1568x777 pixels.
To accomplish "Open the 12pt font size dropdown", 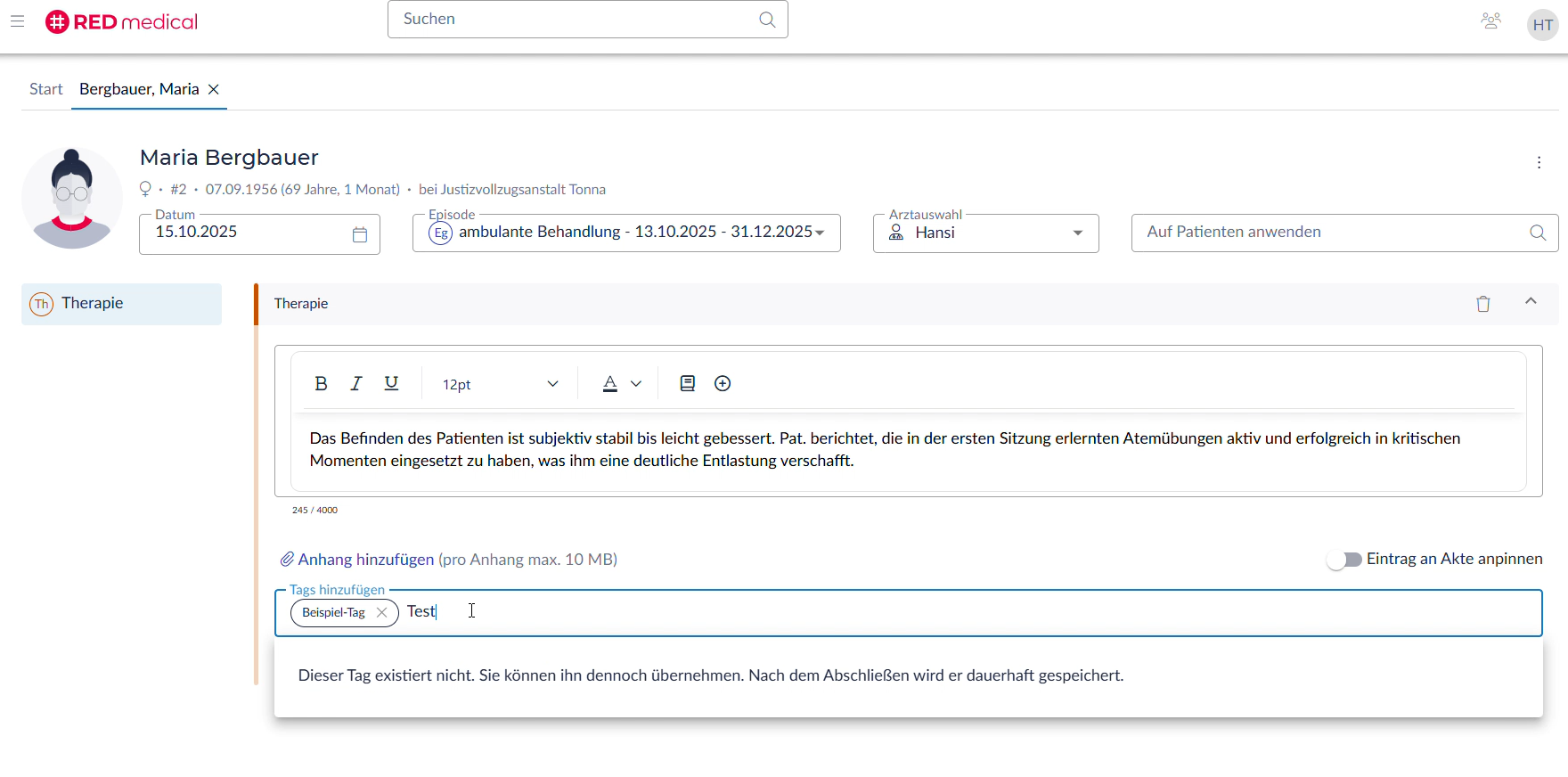I will pos(500,384).
